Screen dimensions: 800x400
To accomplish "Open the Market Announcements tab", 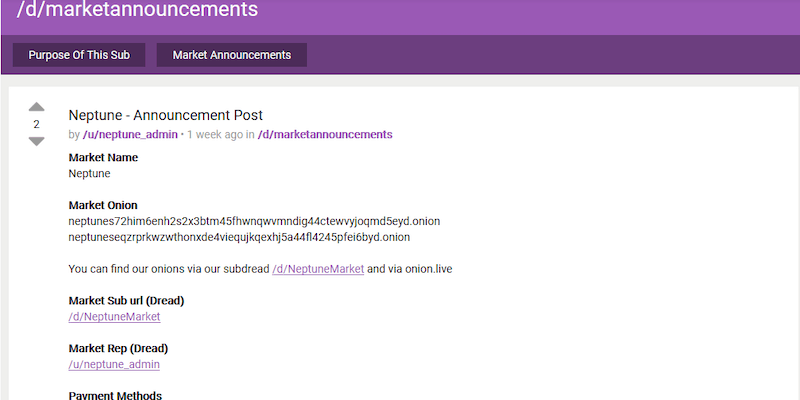I will 232,55.
